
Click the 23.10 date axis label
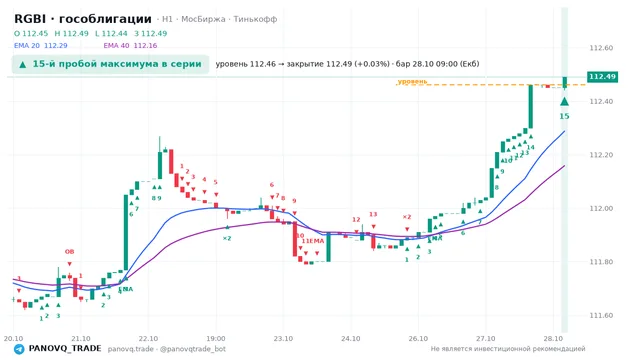click(x=283, y=339)
